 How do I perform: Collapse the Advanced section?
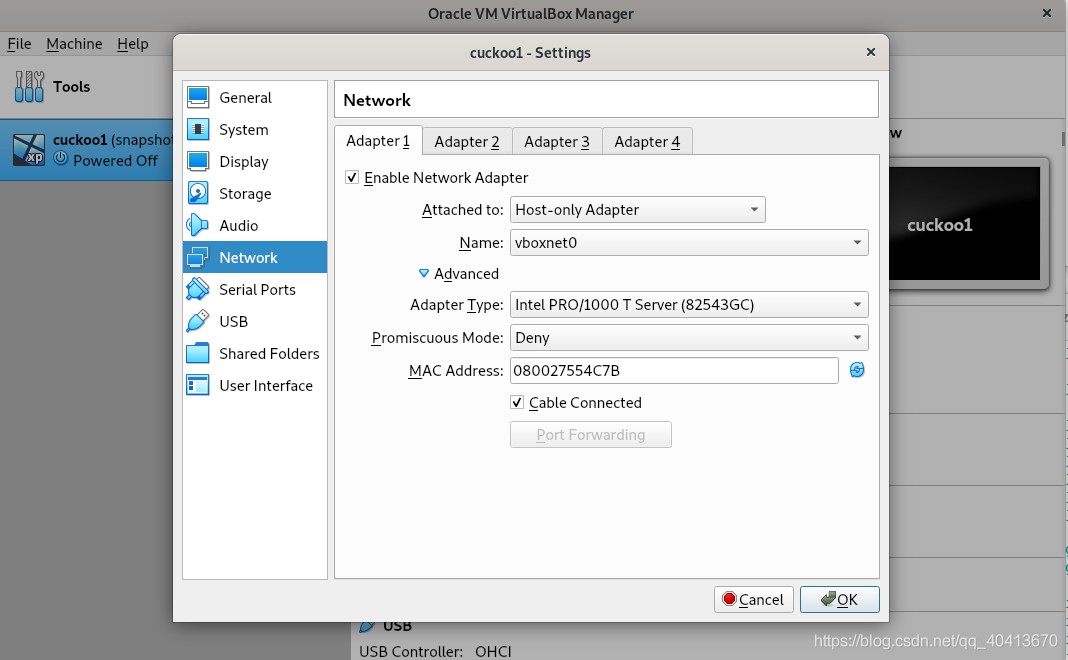(424, 273)
